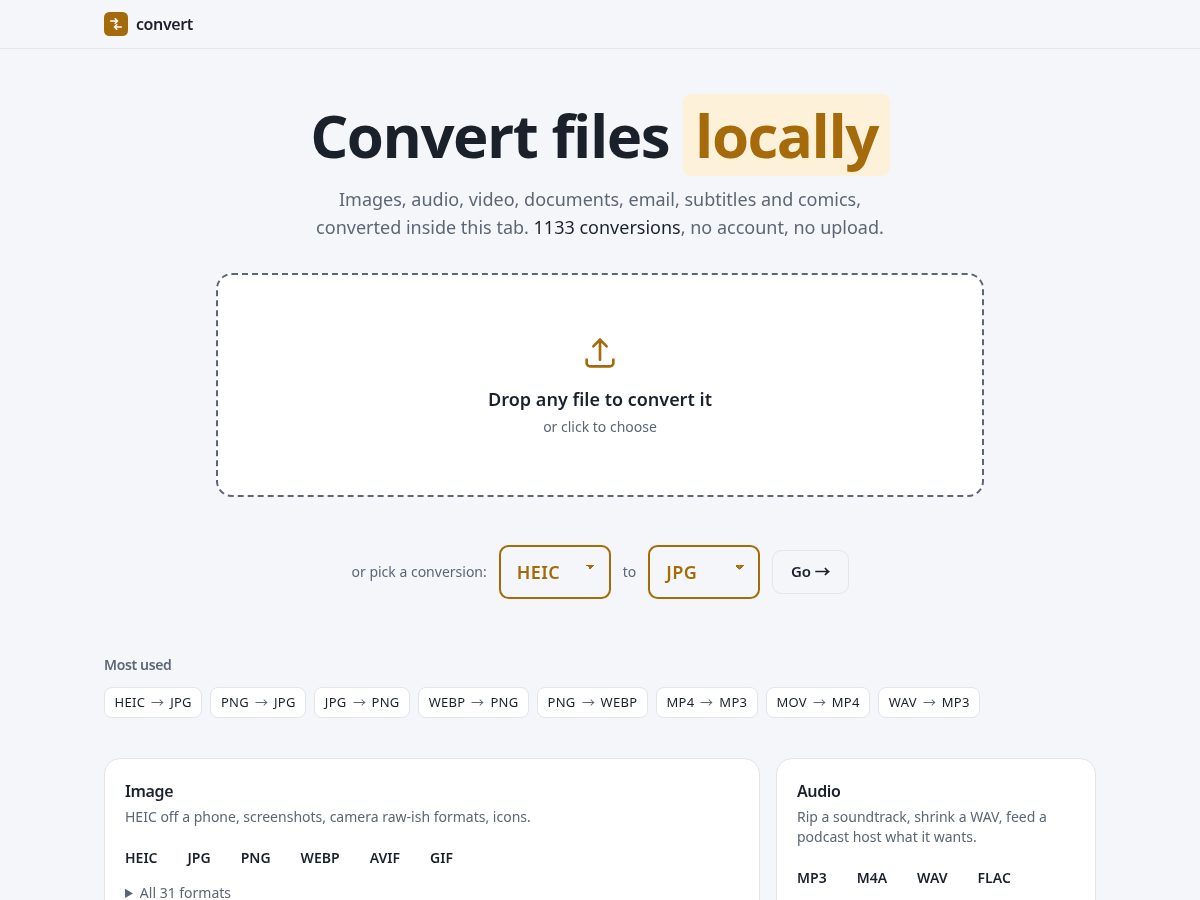Click the 'or click to choose' text
1200x900 pixels.
point(600,427)
